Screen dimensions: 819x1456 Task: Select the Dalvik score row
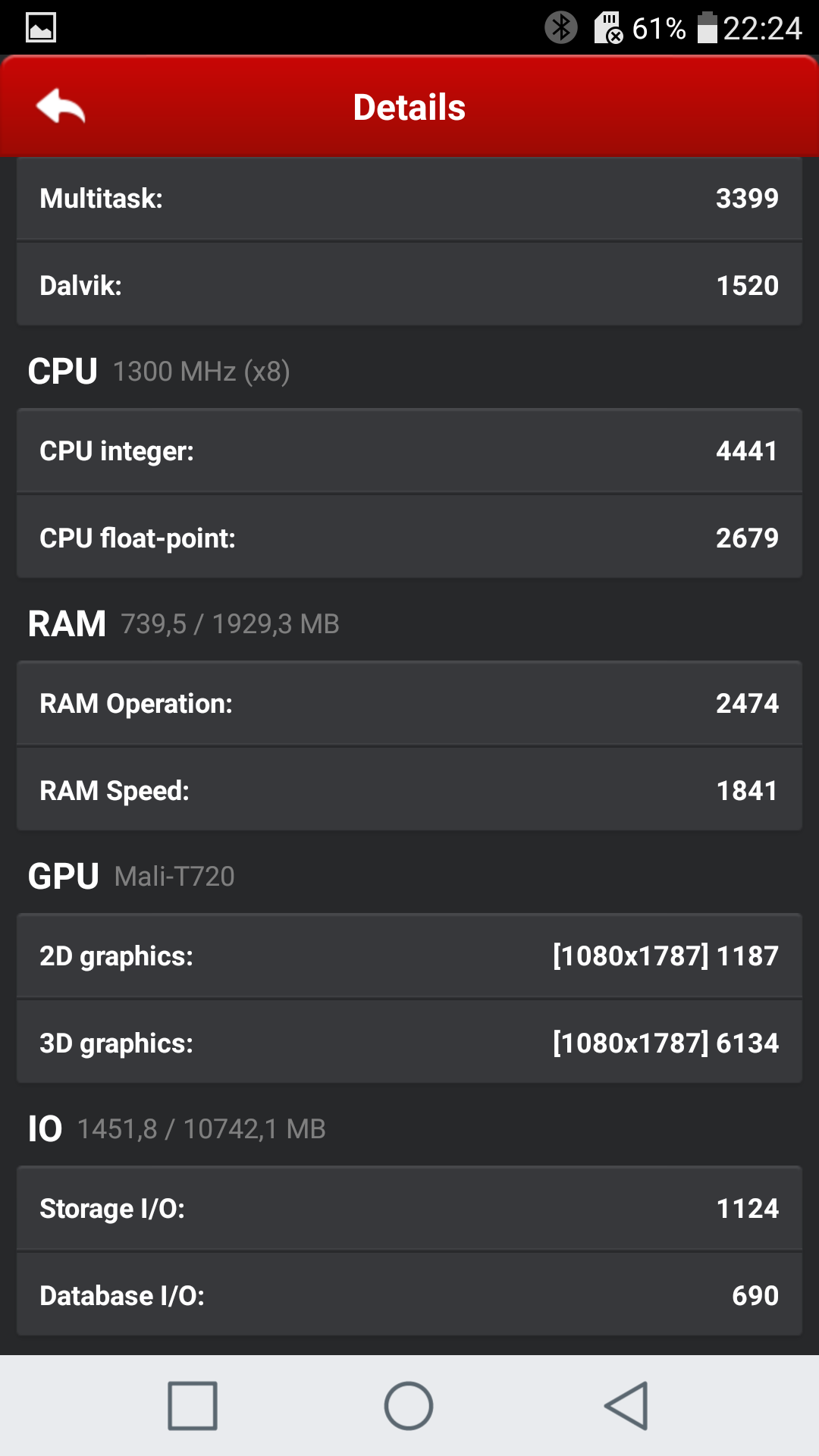point(409,286)
